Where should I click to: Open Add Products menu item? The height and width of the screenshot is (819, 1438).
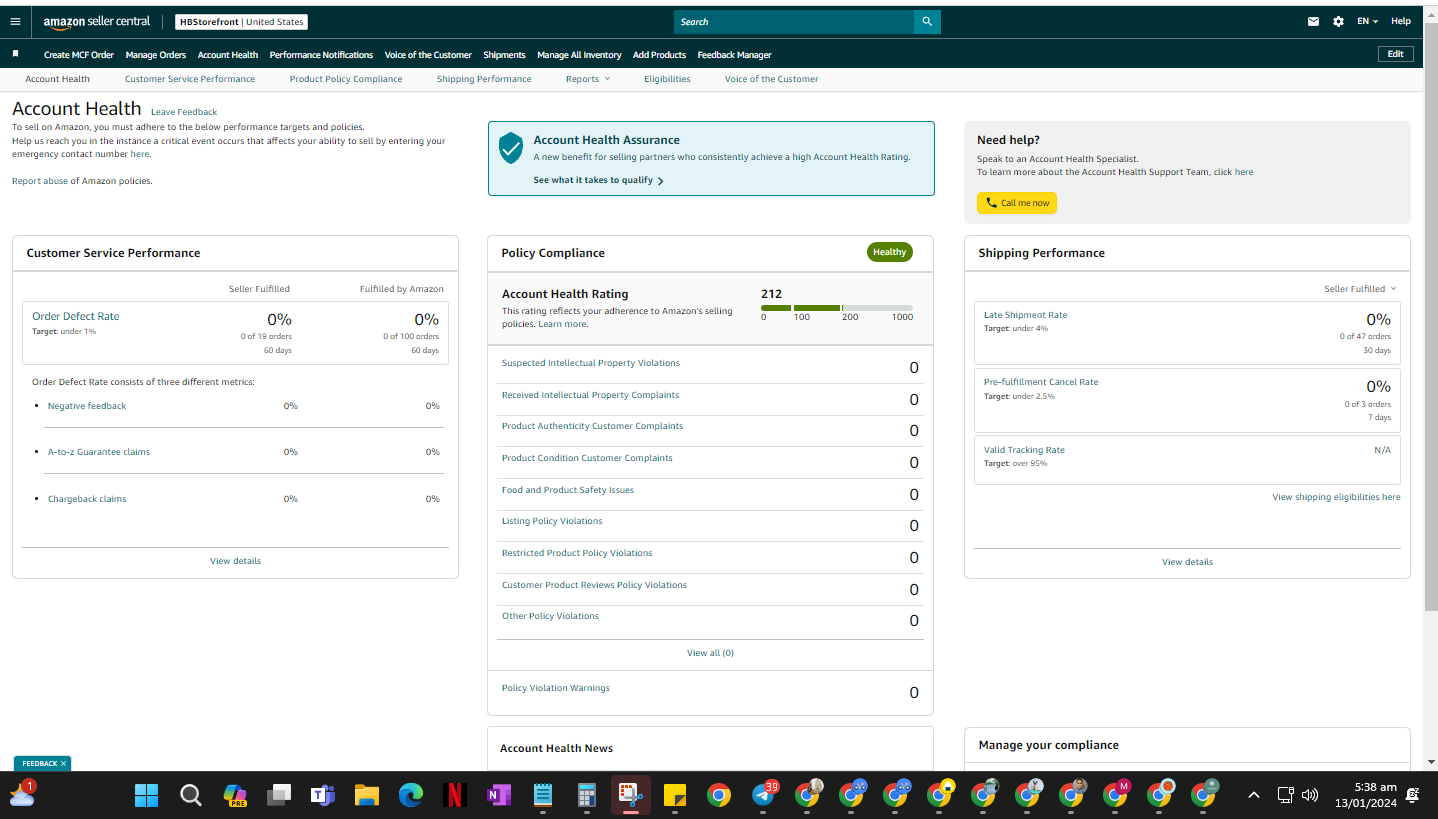pyautogui.click(x=659, y=55)
